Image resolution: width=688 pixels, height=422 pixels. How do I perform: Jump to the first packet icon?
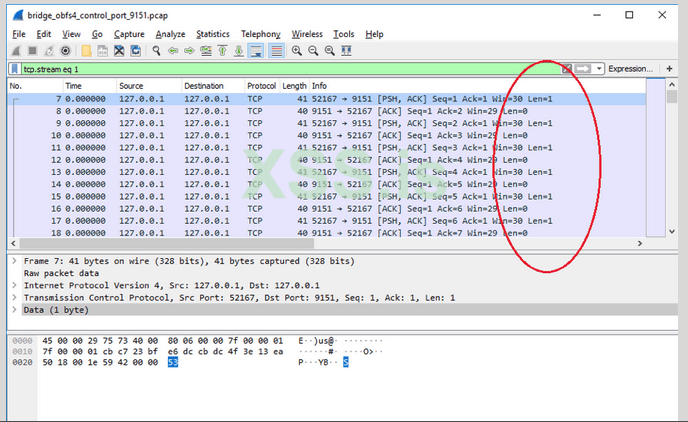coord(222,51)
